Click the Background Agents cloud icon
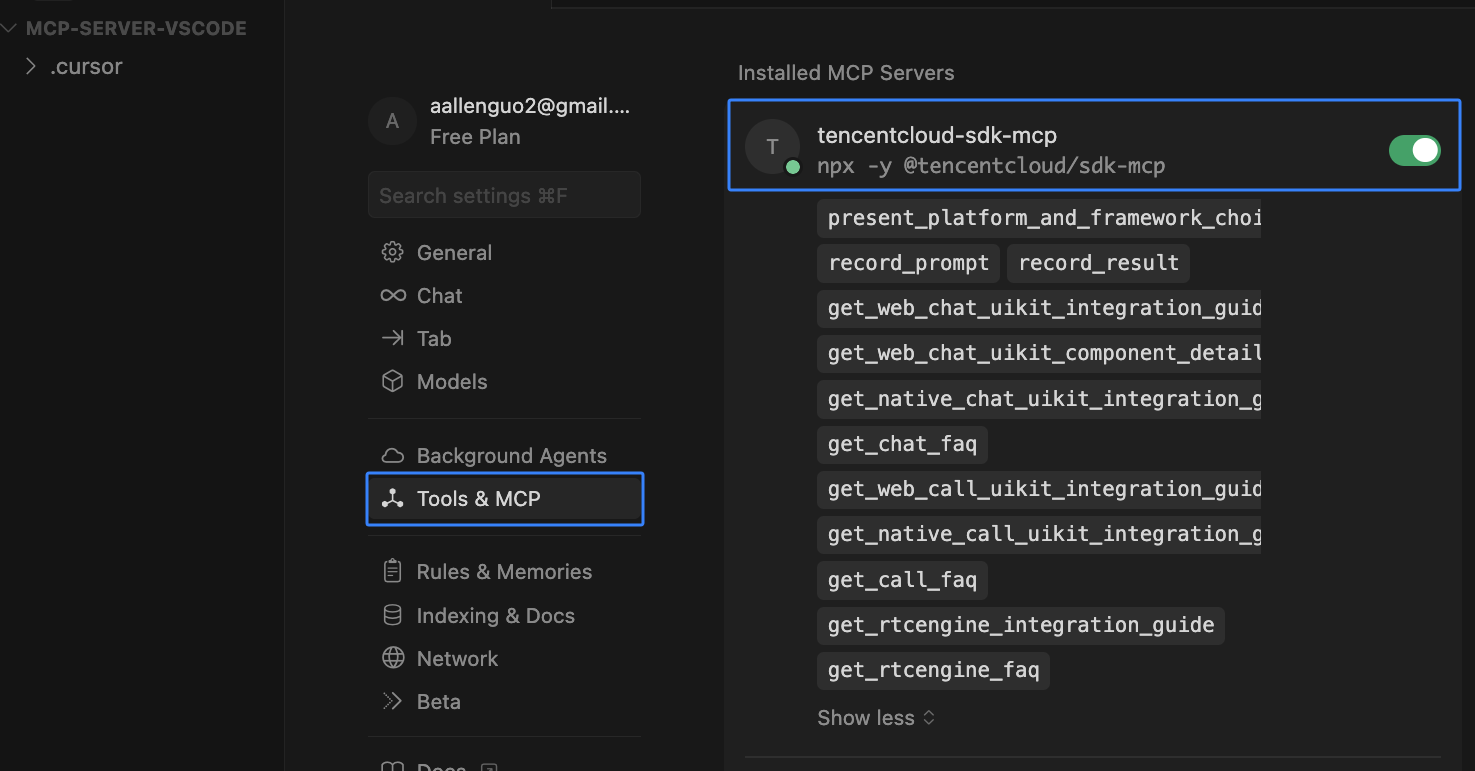This screenshot has height=771, width=1475. coord(392,455)
